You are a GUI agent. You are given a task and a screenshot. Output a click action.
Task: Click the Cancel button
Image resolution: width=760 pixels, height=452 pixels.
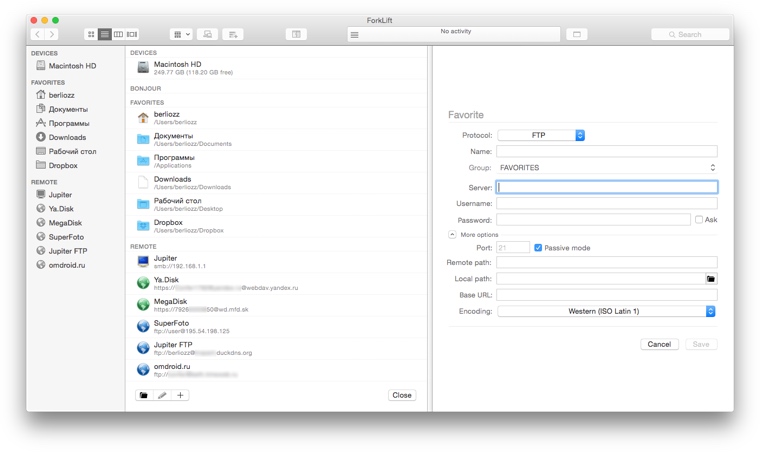pyautogui.click(x=659, y=344)
